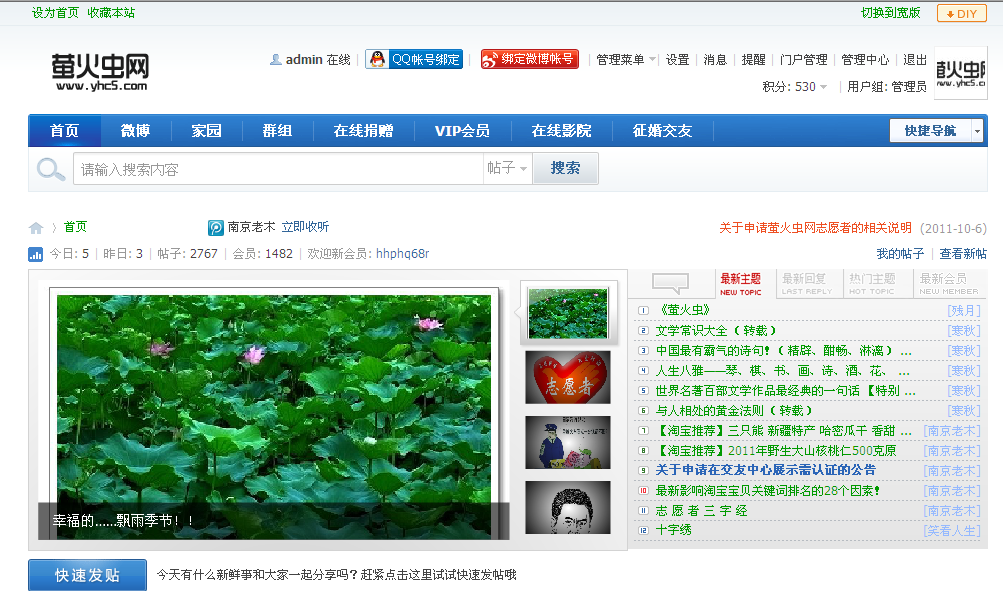The image size is (1003, 591).
Task: Click the user avatar image at top right
Action: click(961, 72)
